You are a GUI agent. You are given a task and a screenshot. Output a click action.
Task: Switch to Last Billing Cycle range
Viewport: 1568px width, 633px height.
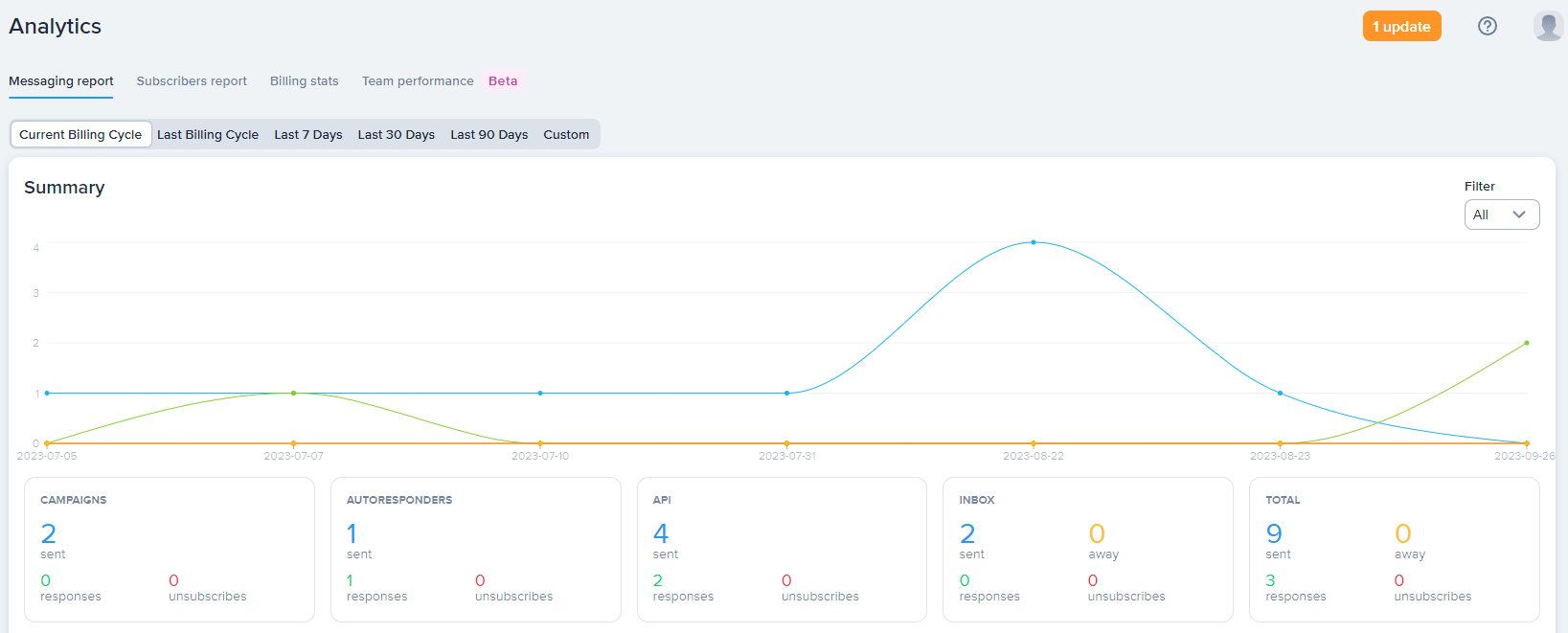(208, 135)
